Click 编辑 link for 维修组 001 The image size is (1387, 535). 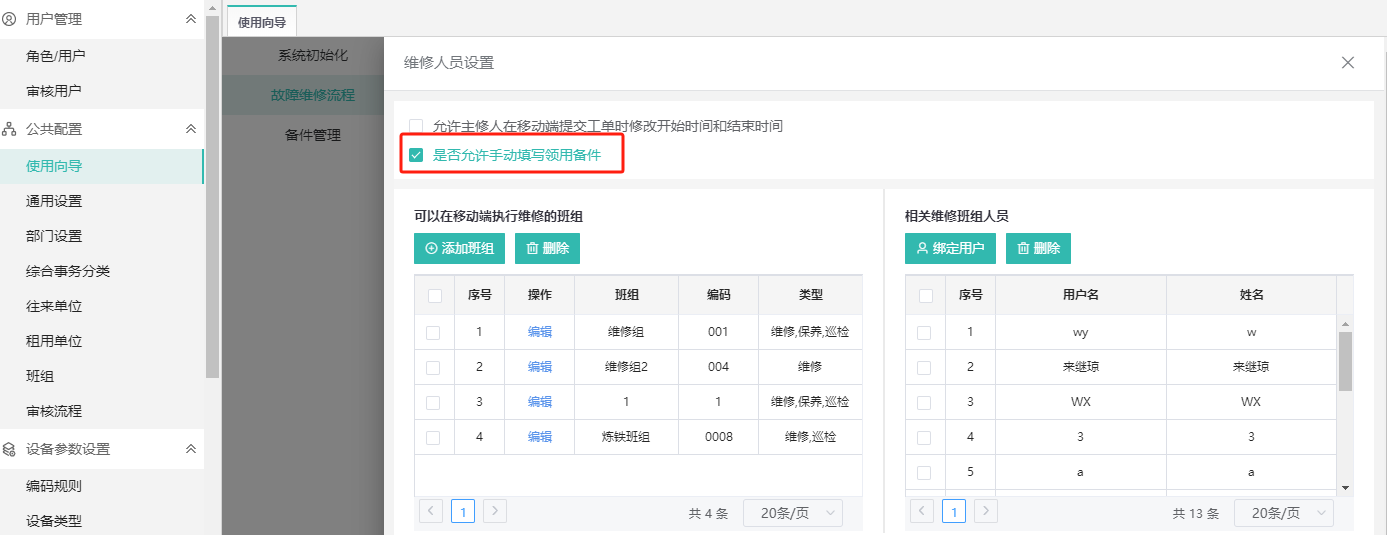(540, 332)
